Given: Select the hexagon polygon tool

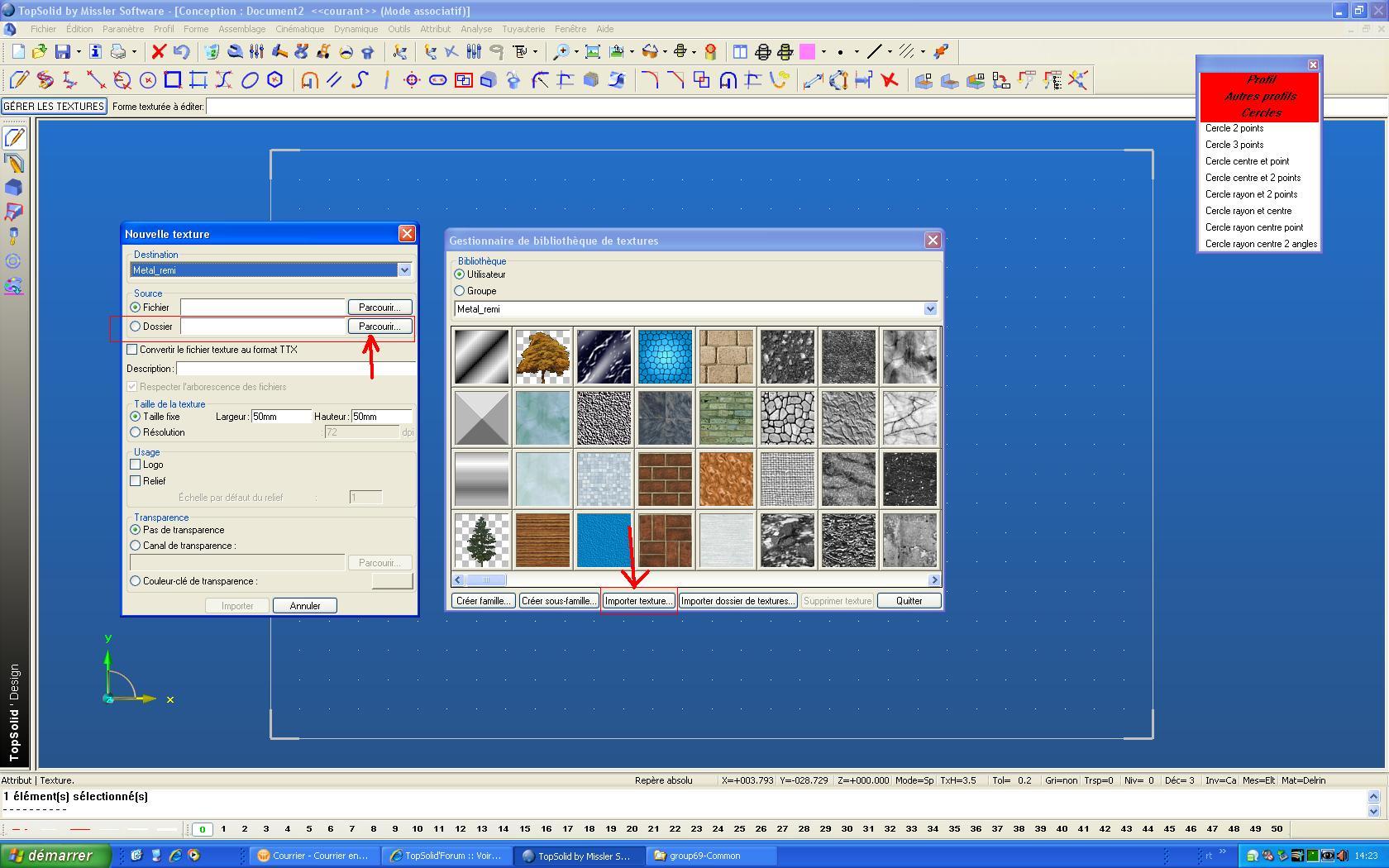Looking at the screenshot, I should pos(275,80).
